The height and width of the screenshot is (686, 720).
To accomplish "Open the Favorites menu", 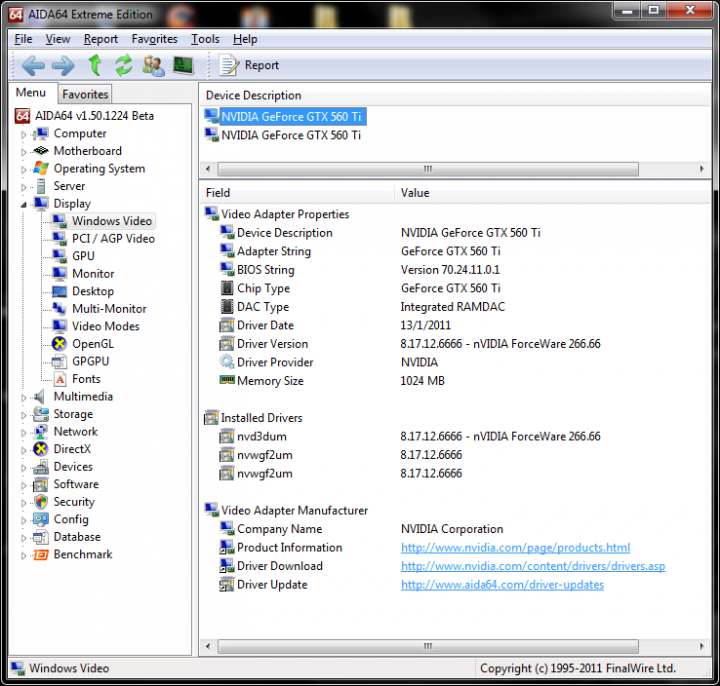I will [x=154, y=39].
